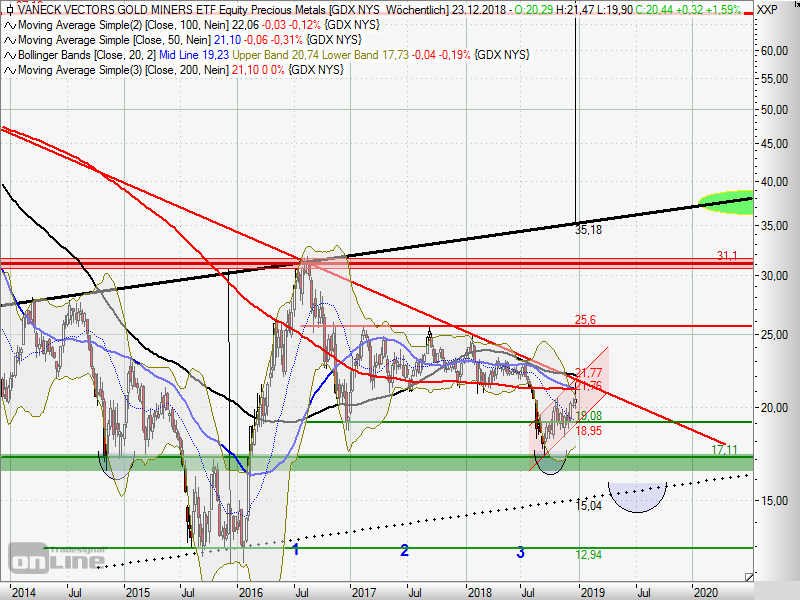Click the 2018 label on the time axis
The image size is (800, 600).
pyautogui.click(x=480, y=592)
